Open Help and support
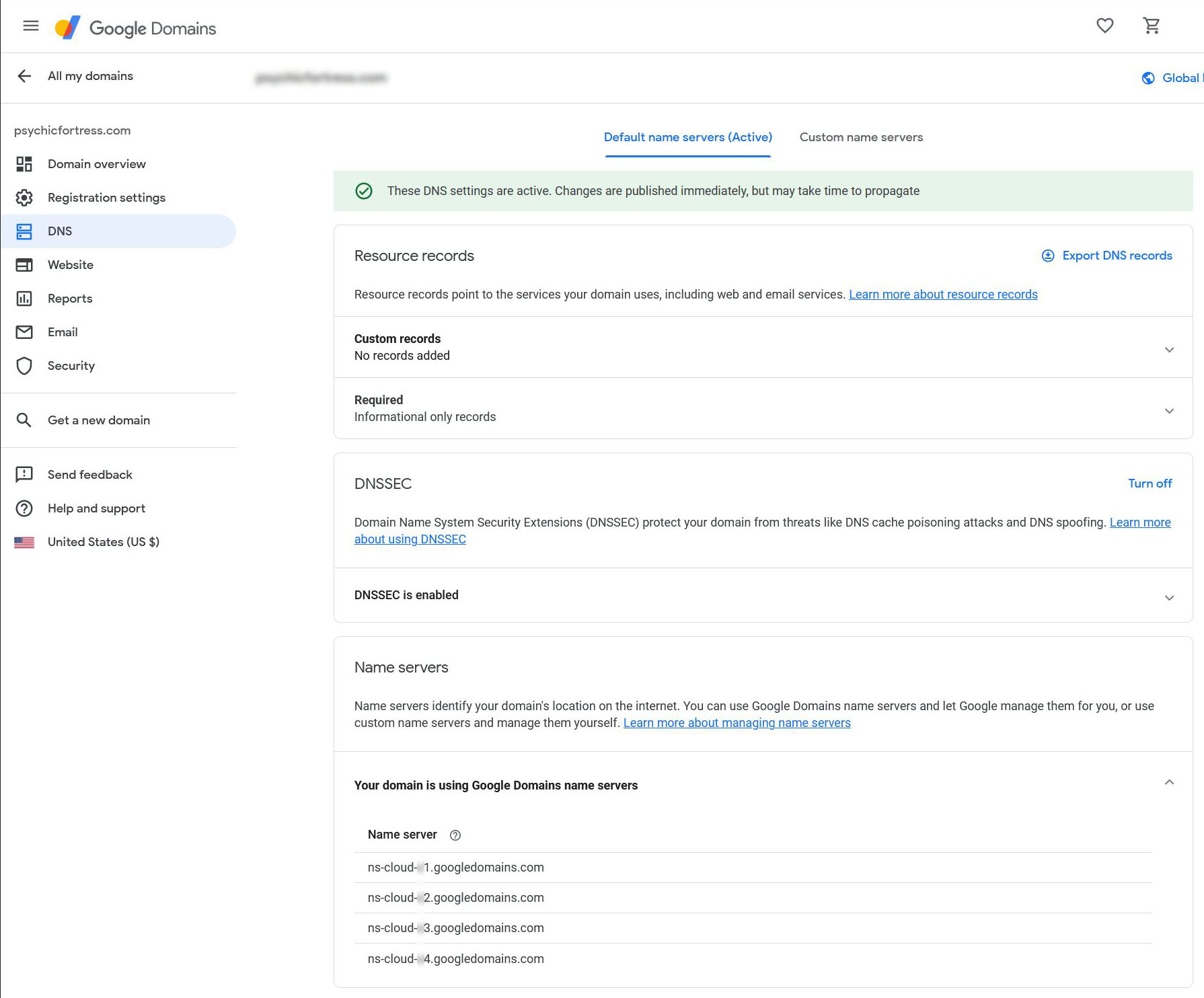 pos(96,508)
